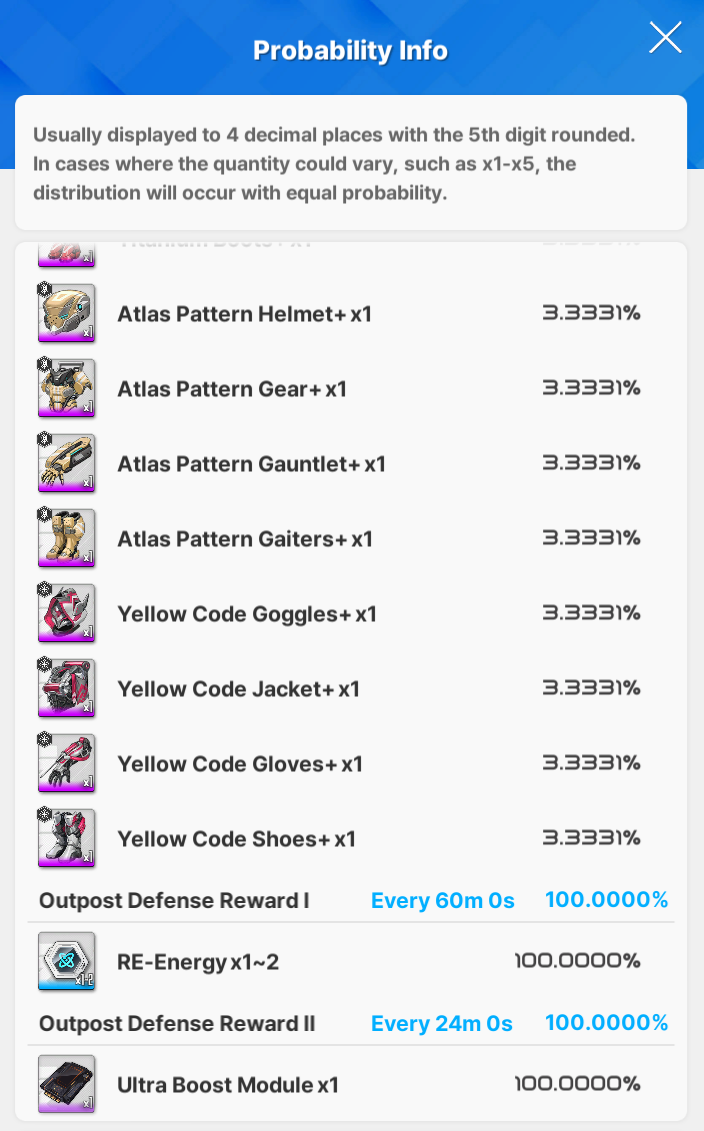Click the Yellow Code Shoes+ icon
This screenshot has width=704, height=1131.
[67, 838]
